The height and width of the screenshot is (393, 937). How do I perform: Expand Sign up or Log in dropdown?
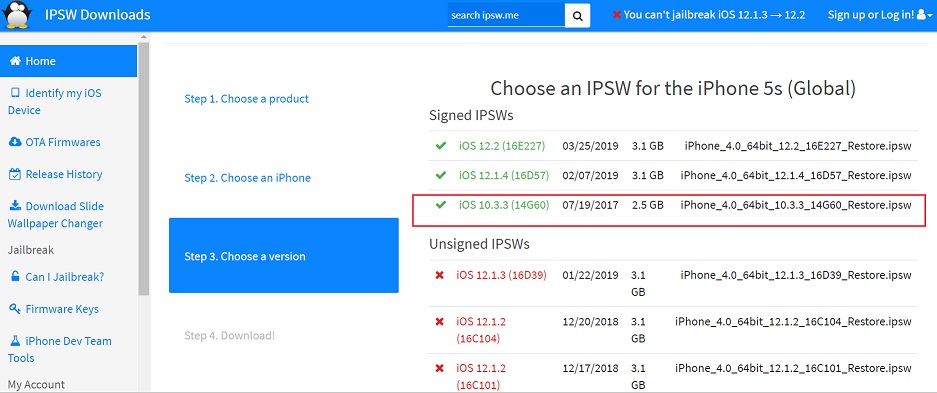click(x=881, y=15)
